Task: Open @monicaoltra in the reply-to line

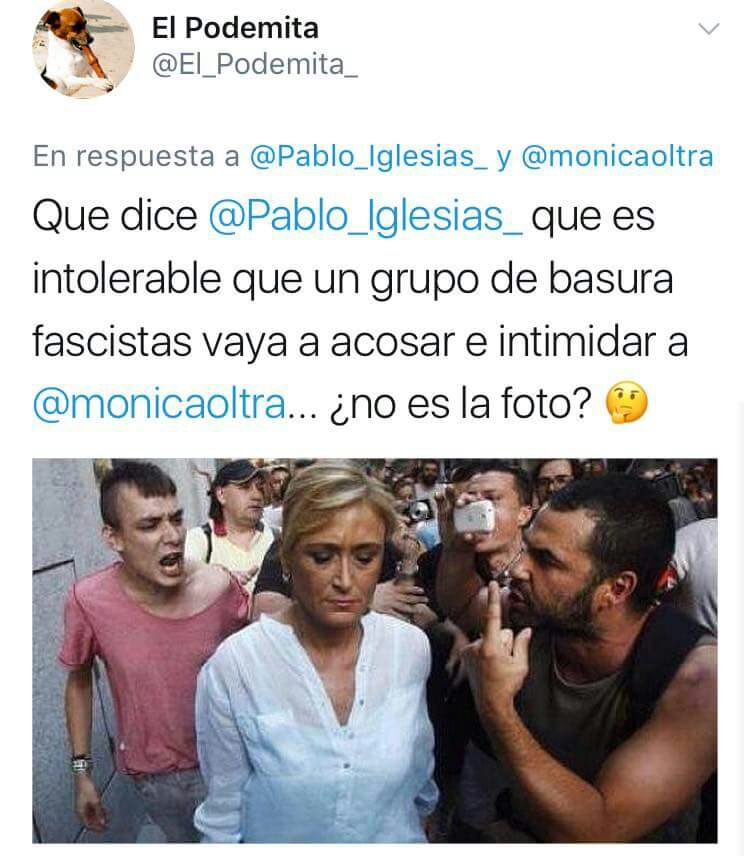Action: pyautogui.click(x=617, y=157)
